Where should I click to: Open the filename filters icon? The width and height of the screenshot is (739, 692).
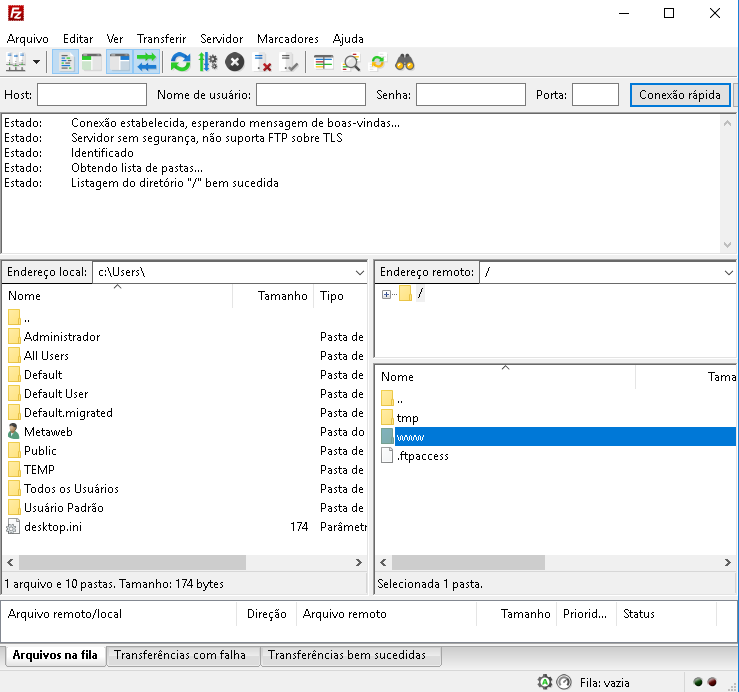323,62
